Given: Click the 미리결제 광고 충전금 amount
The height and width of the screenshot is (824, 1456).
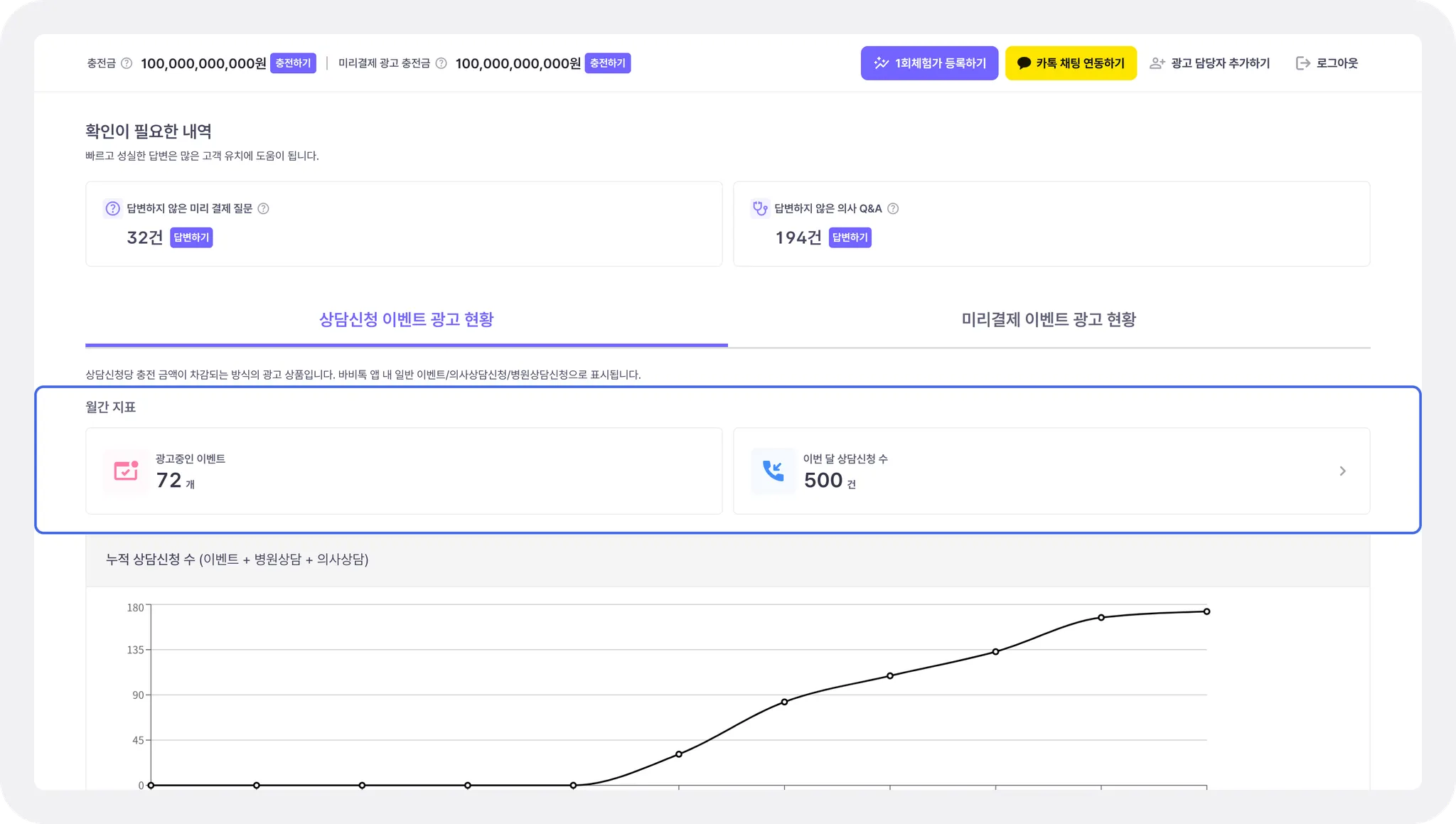Looking at the screenshot, I should [x=518, y=63].
